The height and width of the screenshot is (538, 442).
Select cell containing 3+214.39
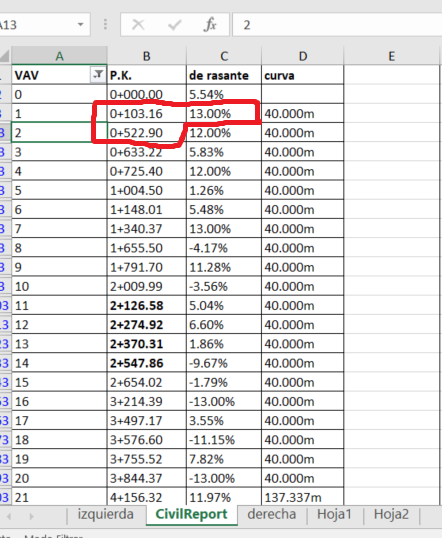pos(147,402)
